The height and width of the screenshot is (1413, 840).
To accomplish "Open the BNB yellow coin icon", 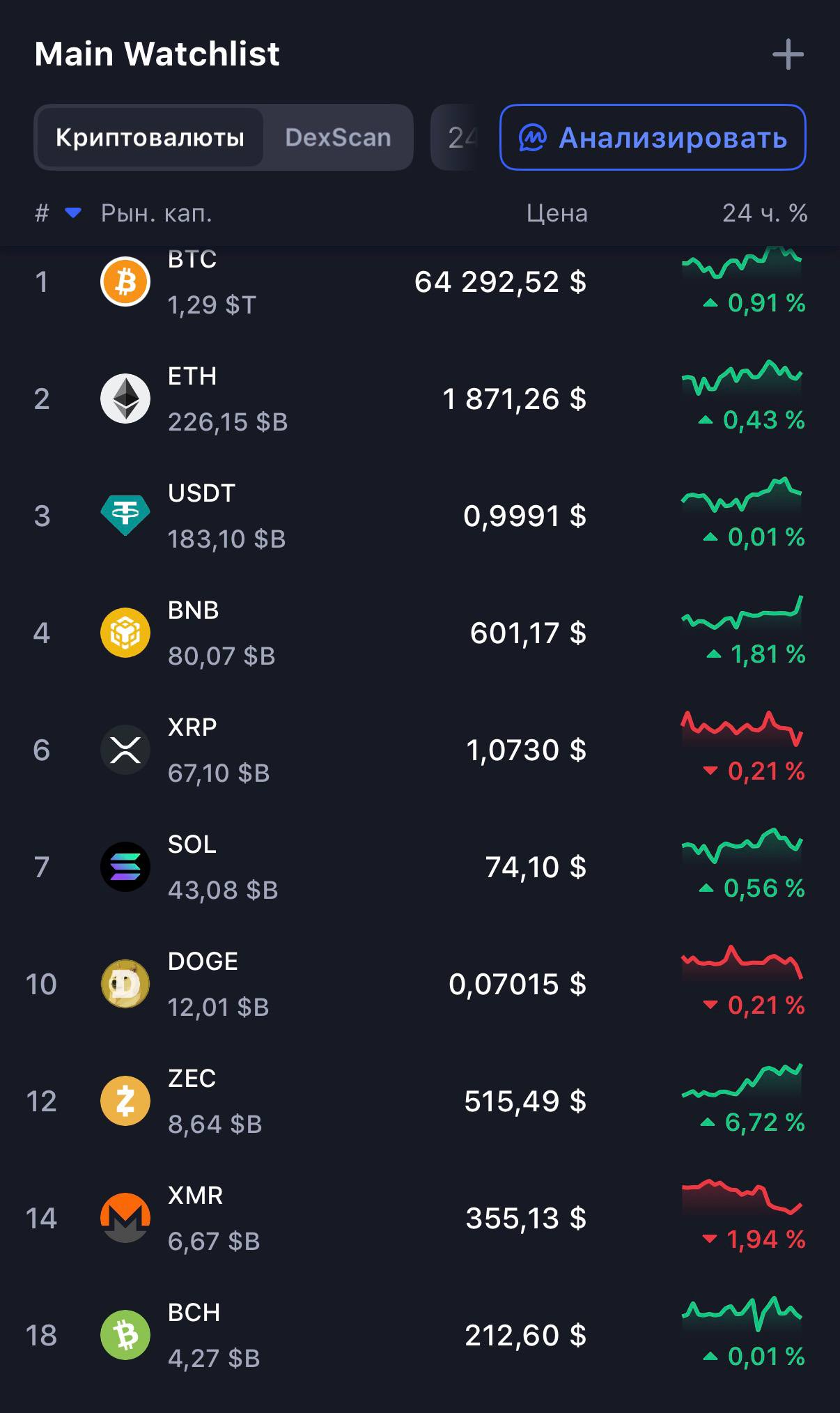I will 125,633.
